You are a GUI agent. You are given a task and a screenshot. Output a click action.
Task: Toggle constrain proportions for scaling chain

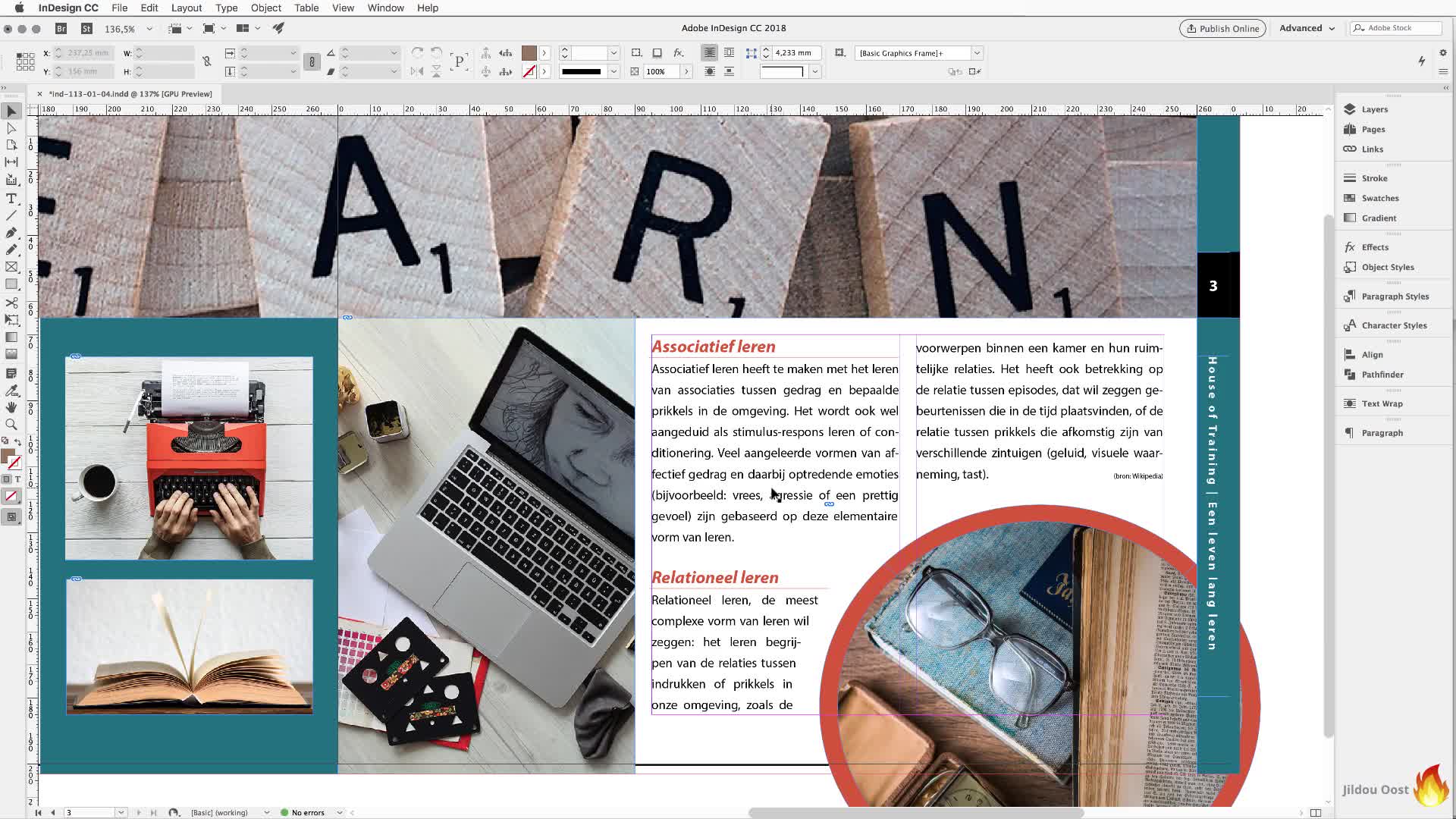click(x=312, y=62)
